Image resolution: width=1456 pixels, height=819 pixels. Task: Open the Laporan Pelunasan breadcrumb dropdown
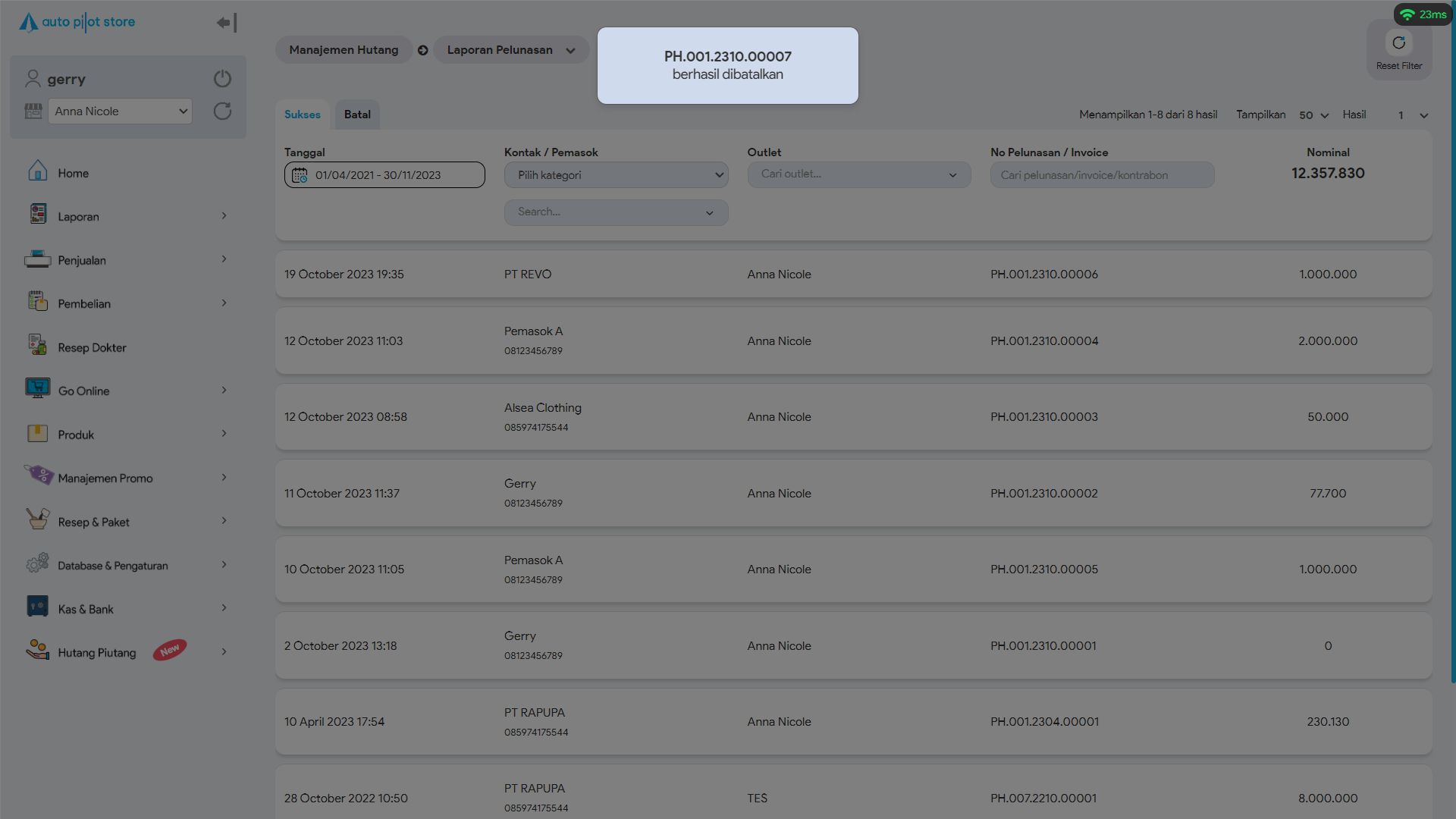pyautogui.click(x=510, y=50)
